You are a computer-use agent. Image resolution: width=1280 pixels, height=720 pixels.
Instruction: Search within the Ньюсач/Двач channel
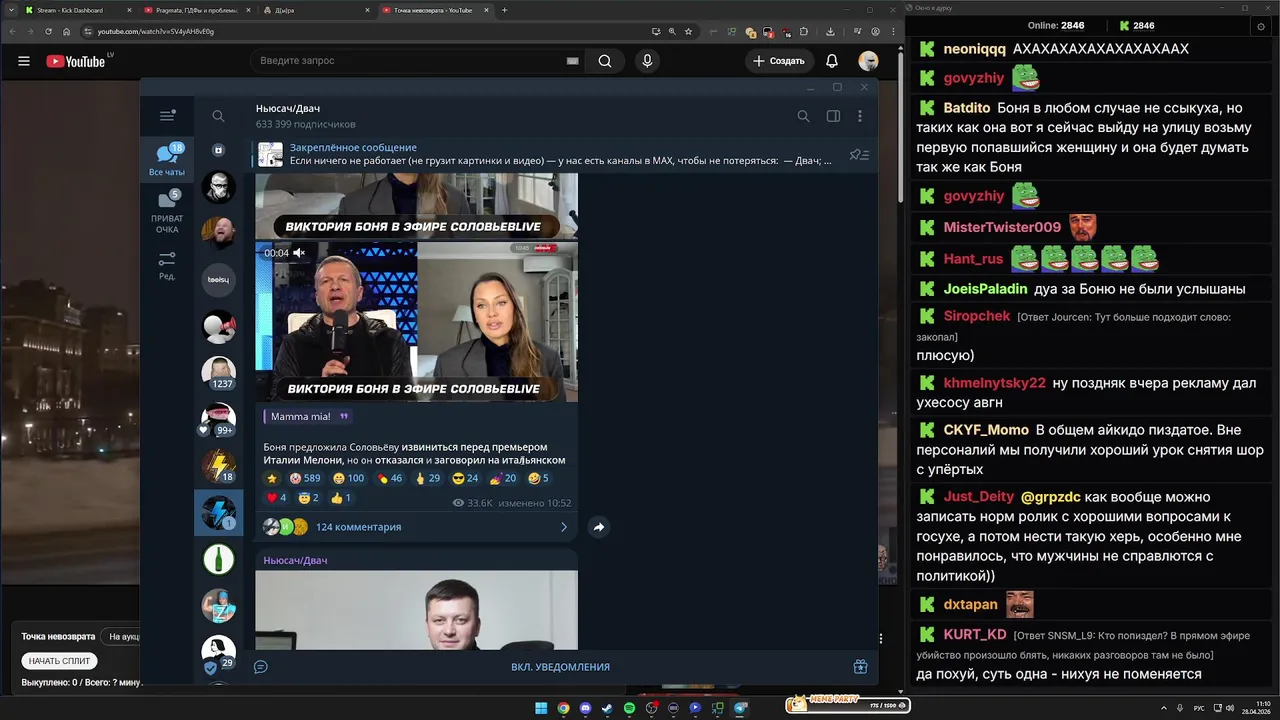click(x=803, y=116)
